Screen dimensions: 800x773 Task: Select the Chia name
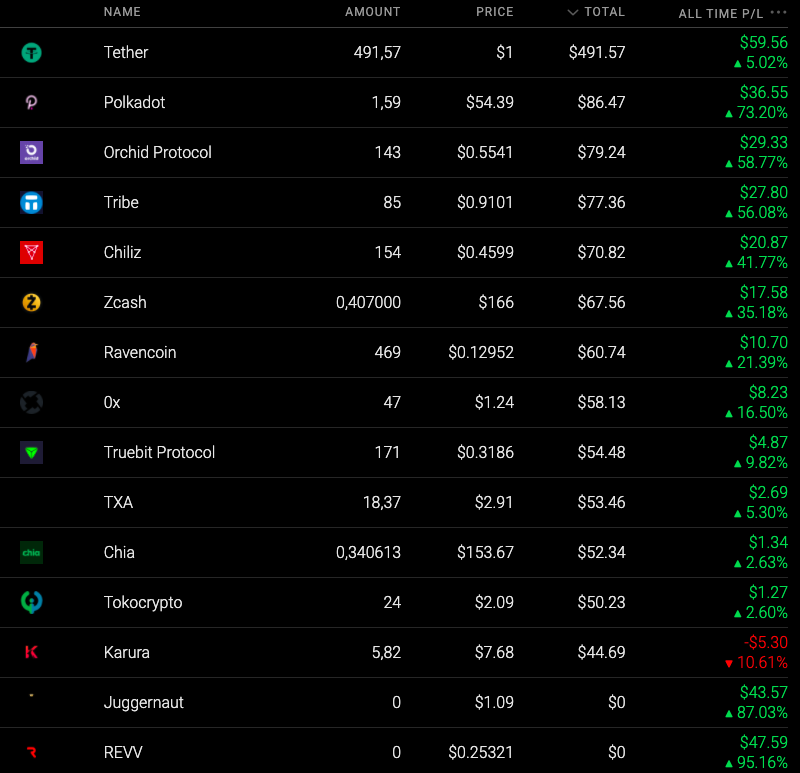(119, 553)
